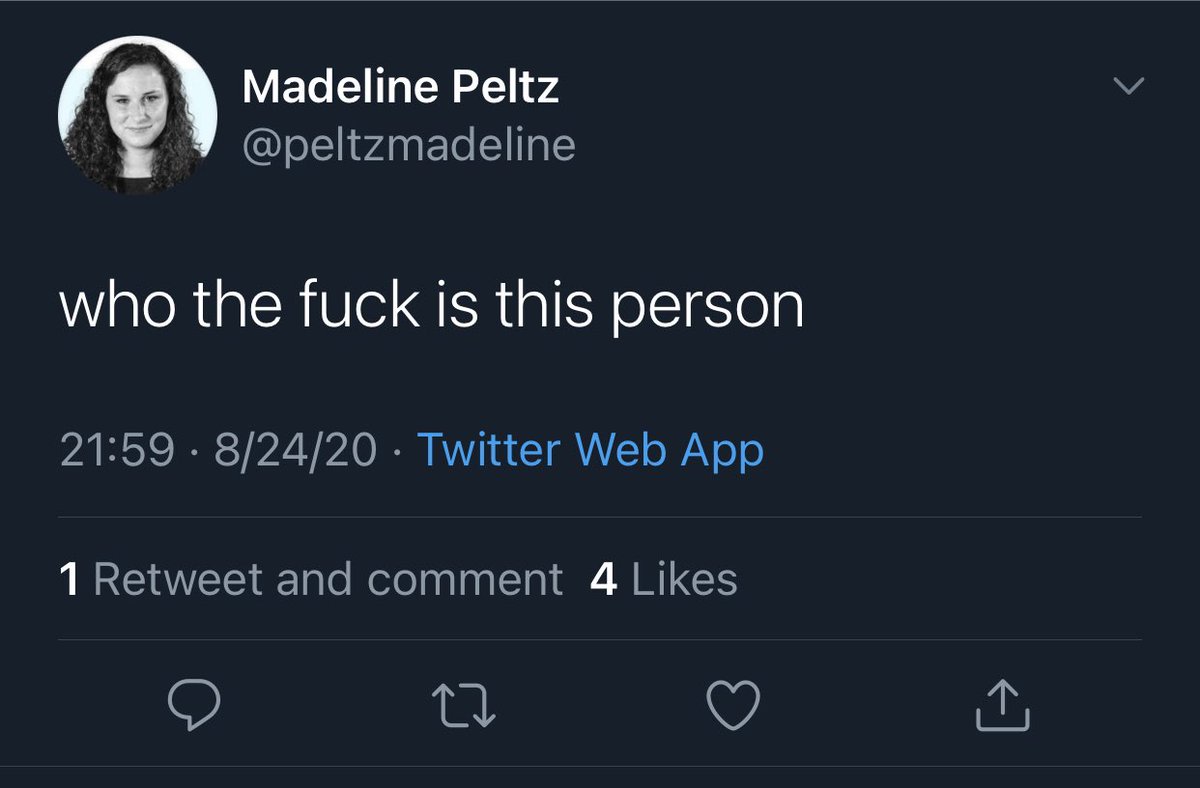Open the share icon for this tweet

(1002, 706)
